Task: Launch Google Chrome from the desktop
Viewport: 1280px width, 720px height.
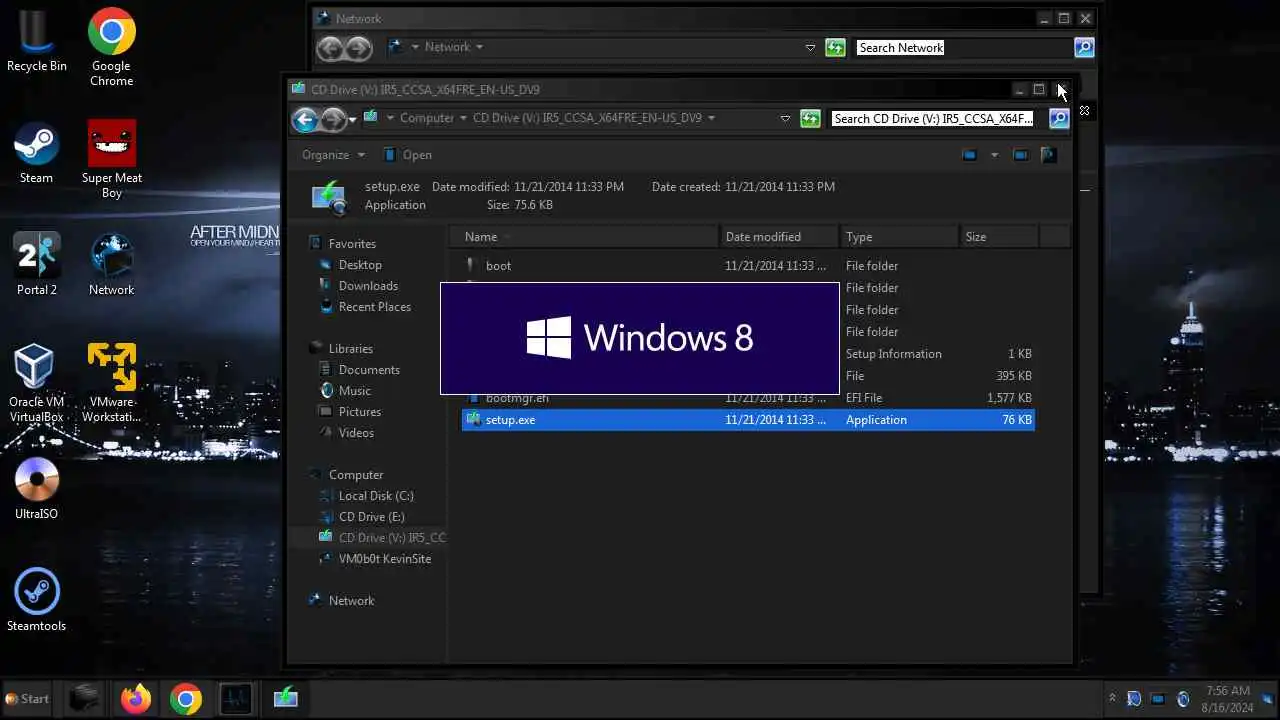Action: point(111,48)
